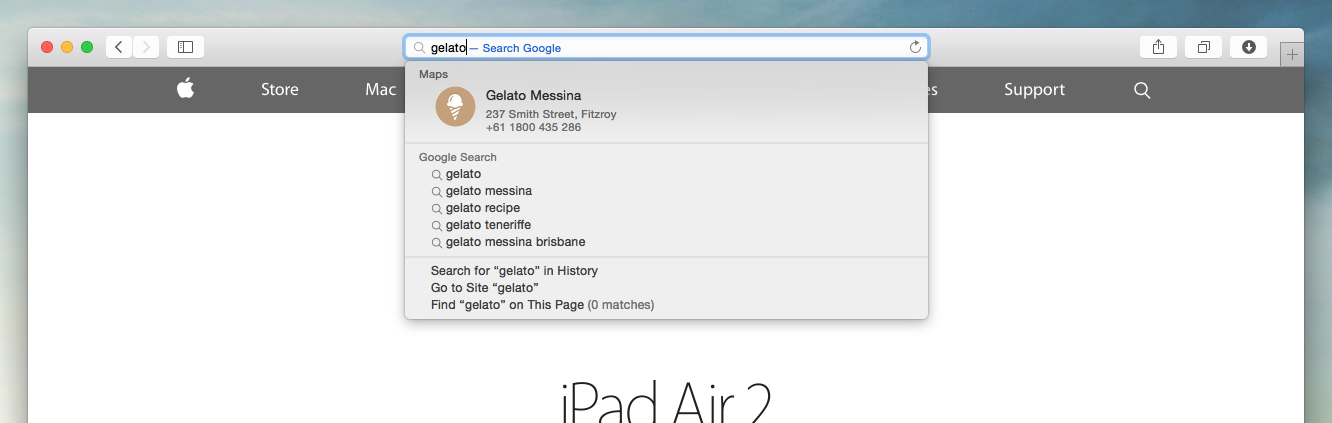Select Go to Site "gelato"
Viewport: 1332px width, 423px height.
point(666,288)
